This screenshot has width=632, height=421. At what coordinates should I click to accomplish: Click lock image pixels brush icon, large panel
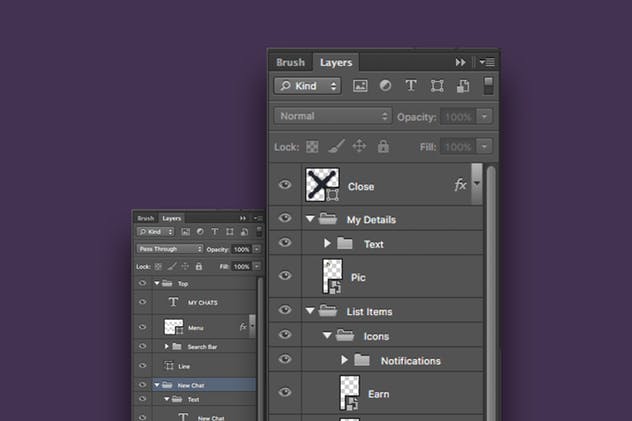click(x=336, y=147)
